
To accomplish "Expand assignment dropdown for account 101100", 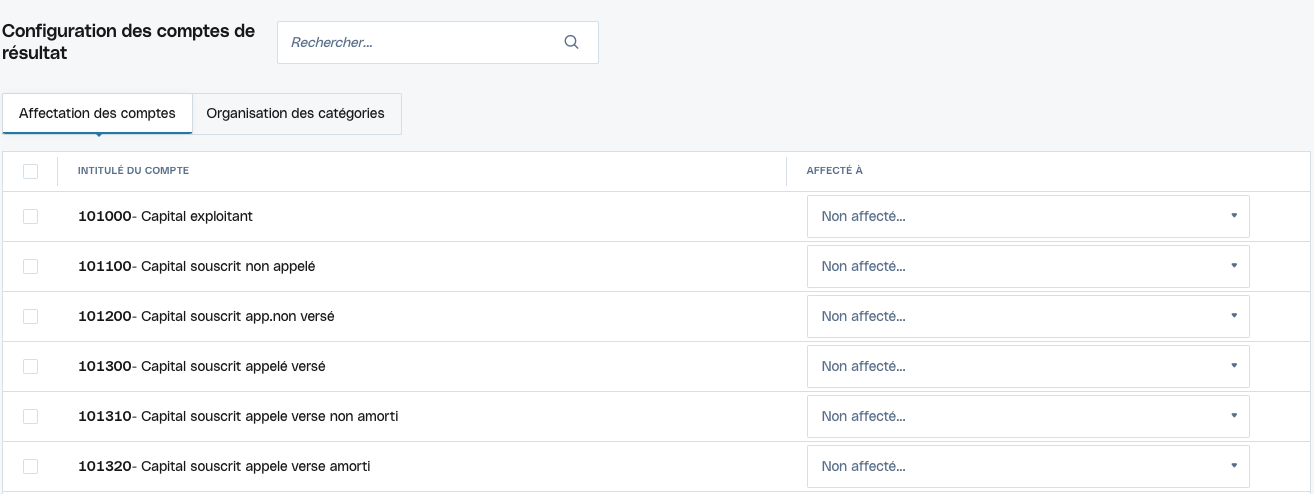I will point(1027,266).
